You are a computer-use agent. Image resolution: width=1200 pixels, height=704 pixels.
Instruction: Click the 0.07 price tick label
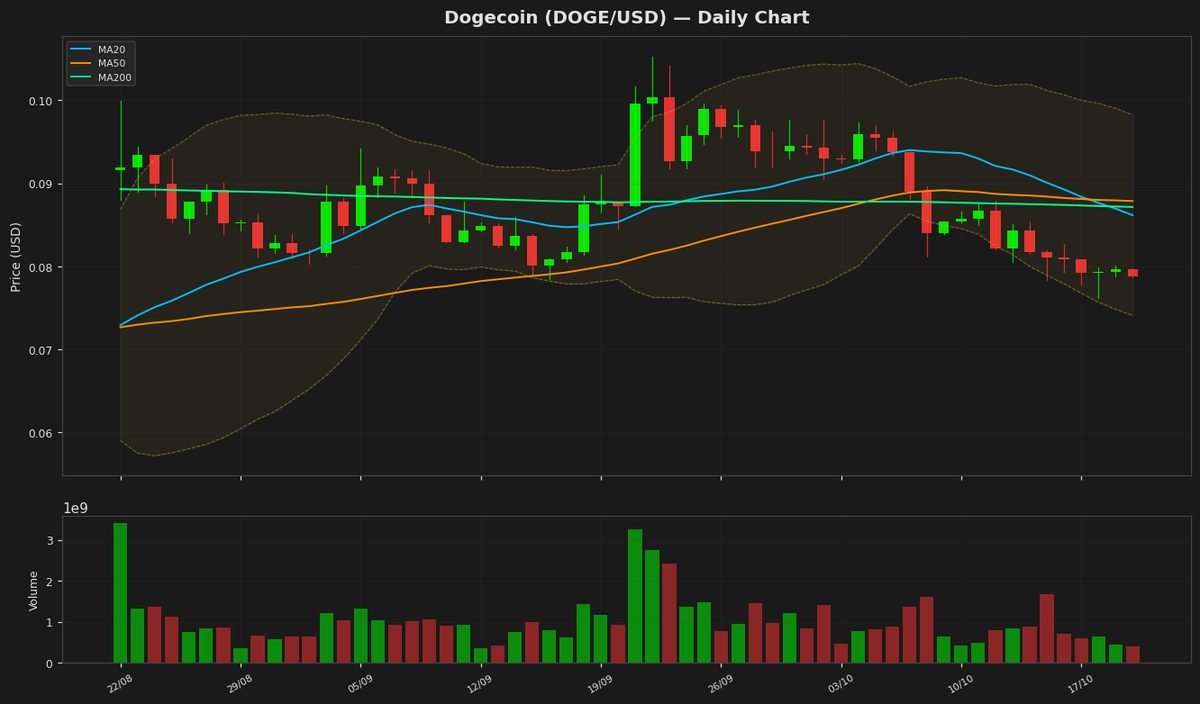click(42, 350)
